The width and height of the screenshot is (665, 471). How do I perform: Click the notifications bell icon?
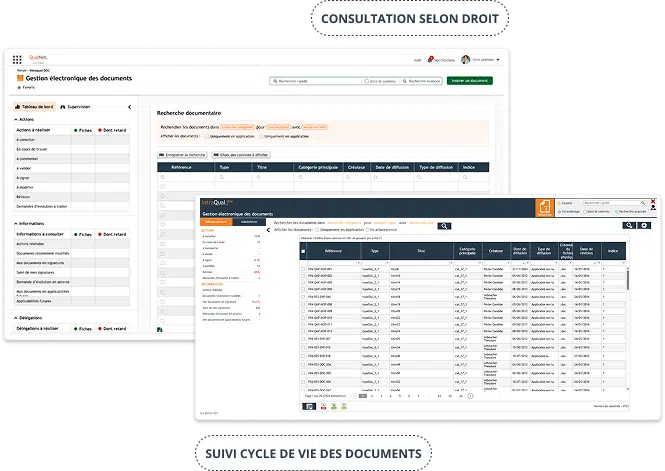point(430,59)
